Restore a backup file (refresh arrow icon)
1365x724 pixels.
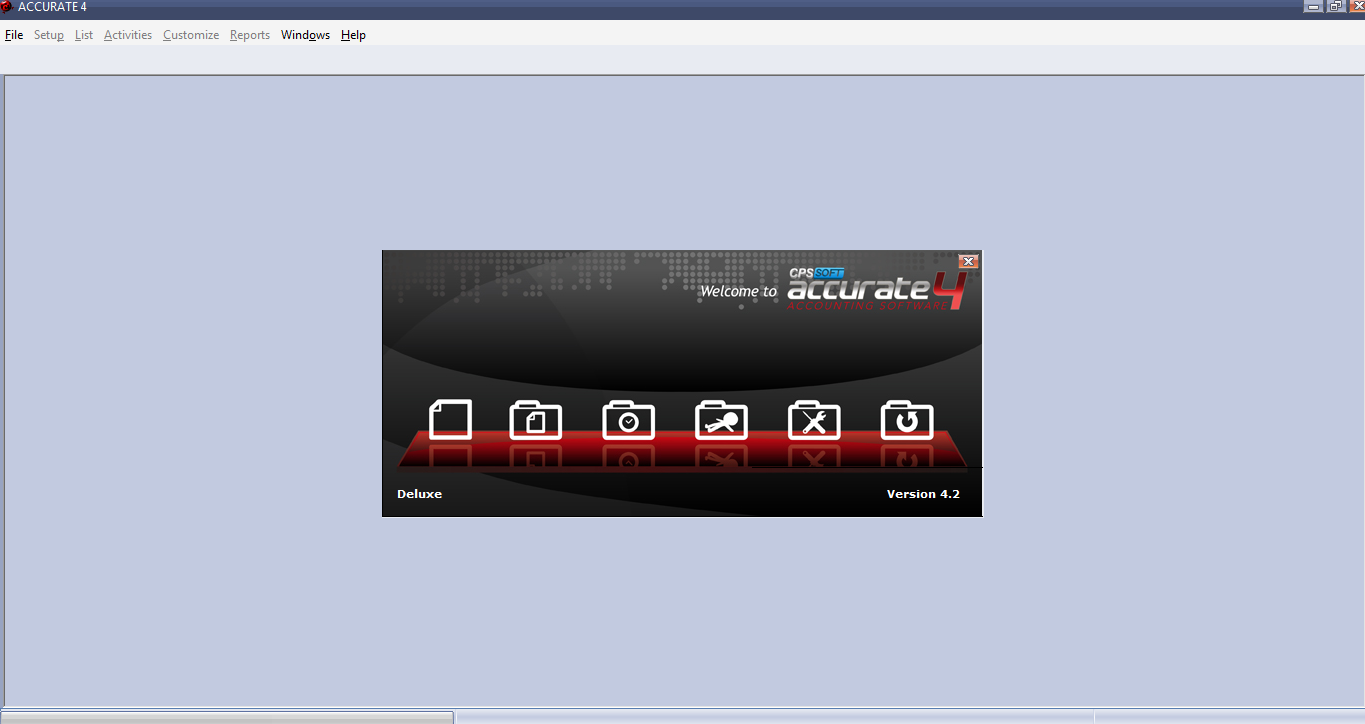coord(907,420)
